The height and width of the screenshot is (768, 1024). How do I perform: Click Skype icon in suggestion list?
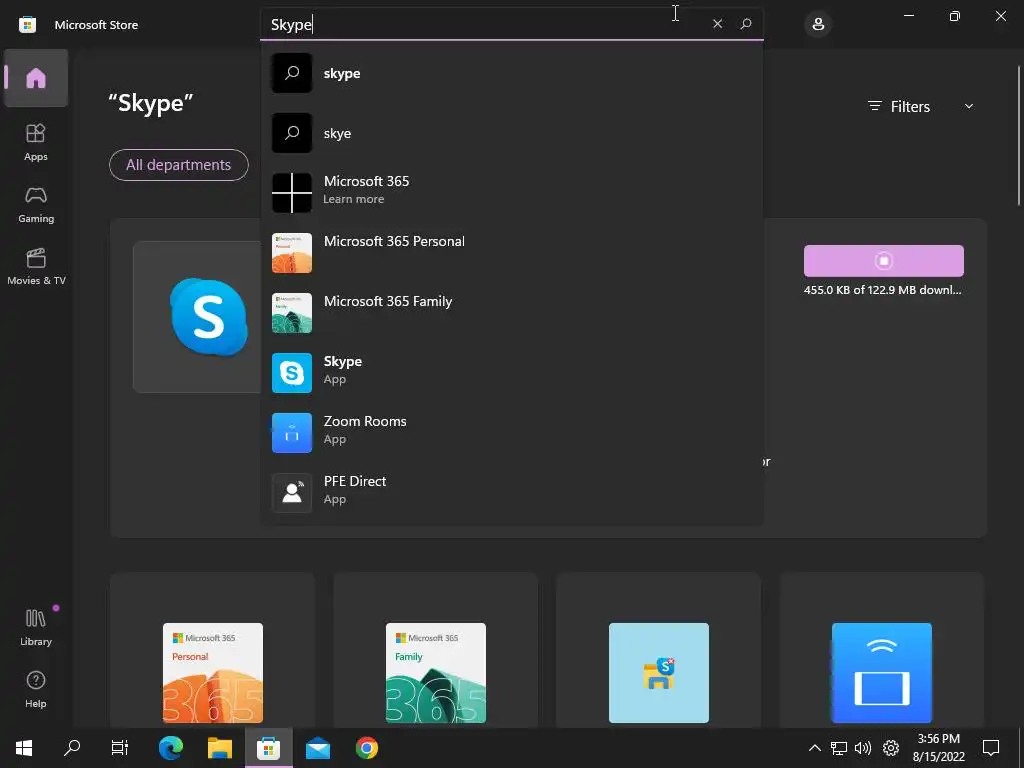[292, 373]
